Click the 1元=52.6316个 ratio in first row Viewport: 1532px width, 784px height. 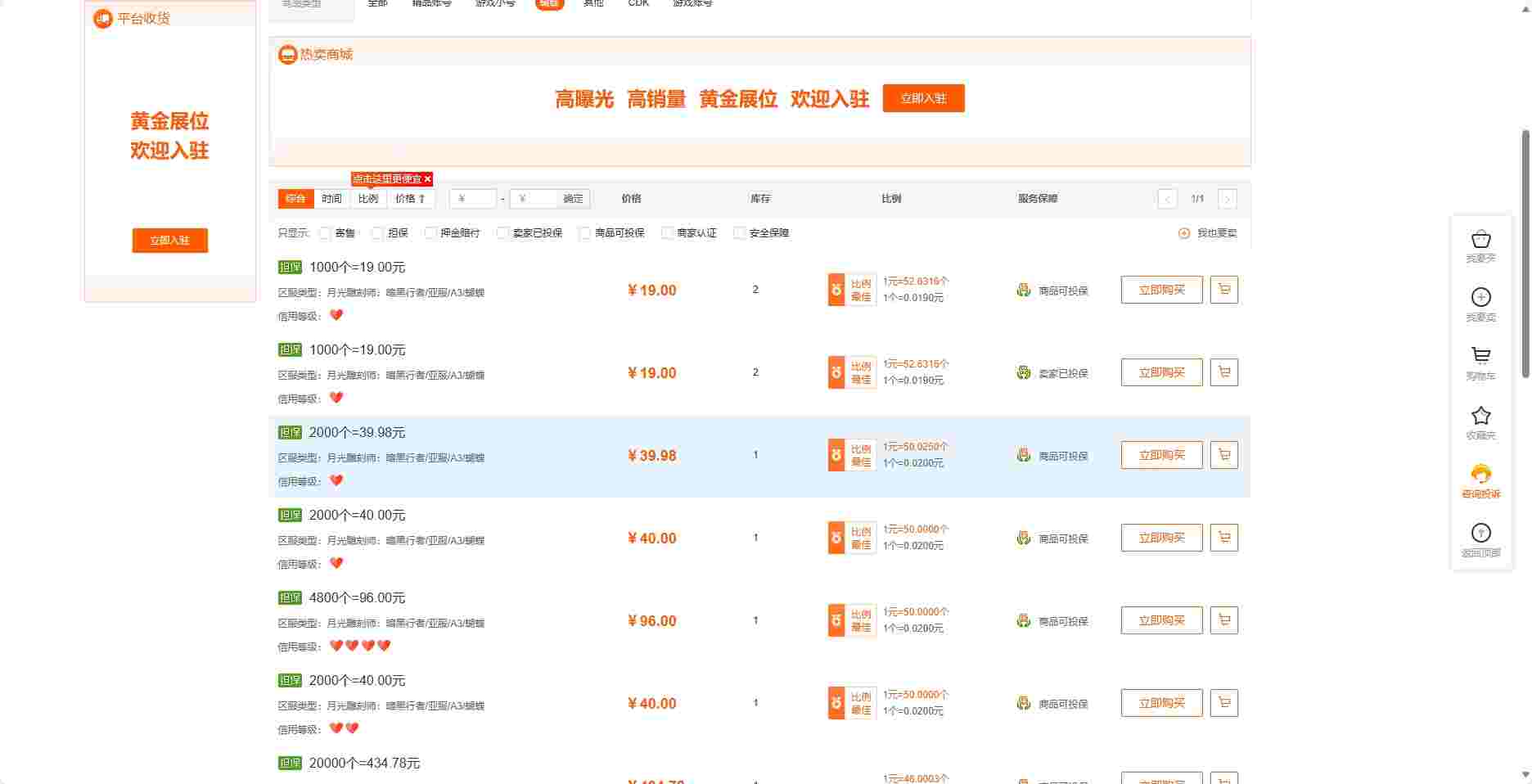click(916, 282)
